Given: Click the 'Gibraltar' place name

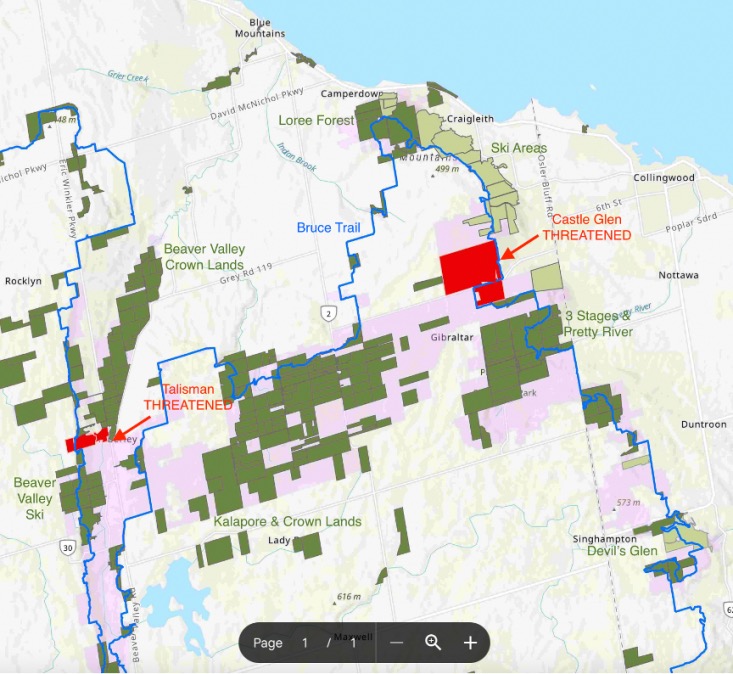Looking at the screenshot, I should pos(452,337).
